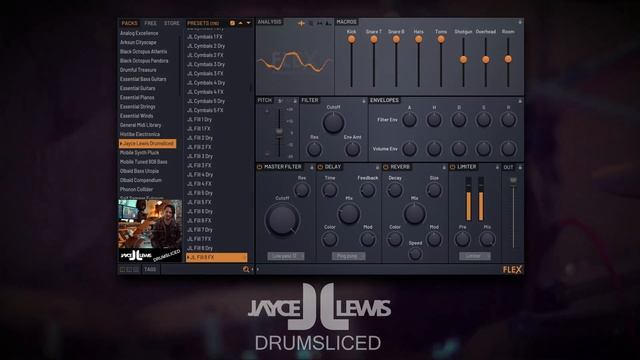Image resolution: width=640 pixels, height=360 pixels.
Task: Click the Filter Res knob
Action: [314, 149]
